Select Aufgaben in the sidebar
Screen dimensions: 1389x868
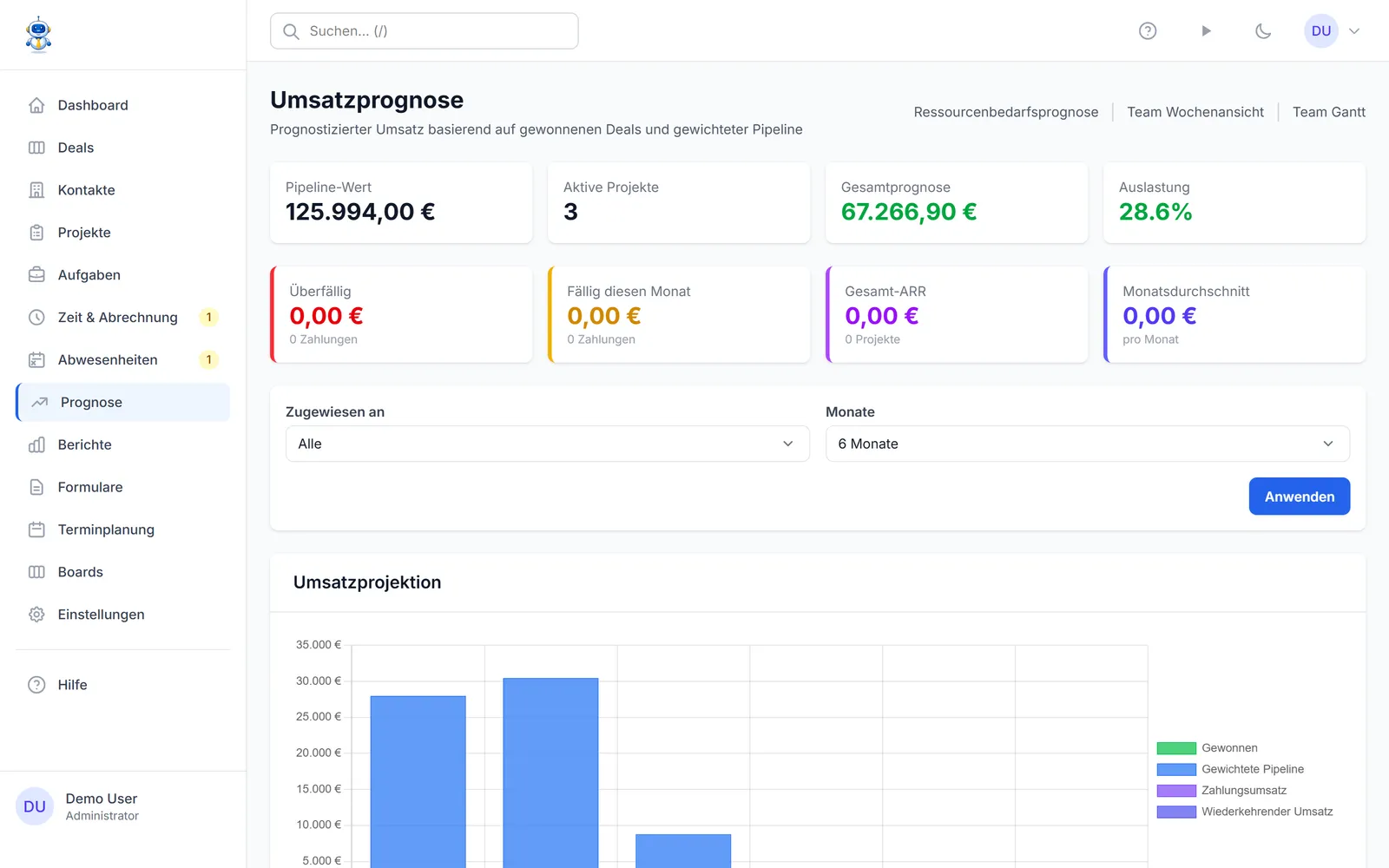[123, 275]
